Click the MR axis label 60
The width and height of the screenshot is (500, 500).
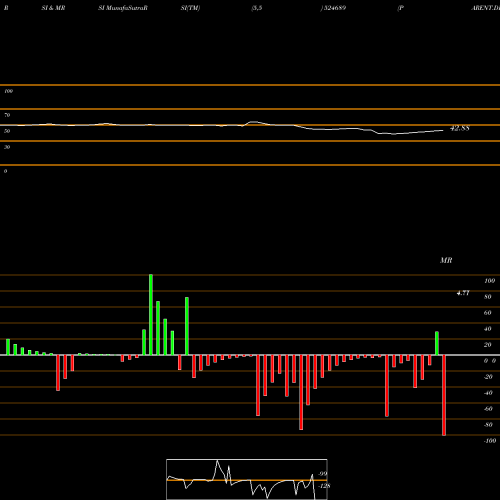point(488,313)
